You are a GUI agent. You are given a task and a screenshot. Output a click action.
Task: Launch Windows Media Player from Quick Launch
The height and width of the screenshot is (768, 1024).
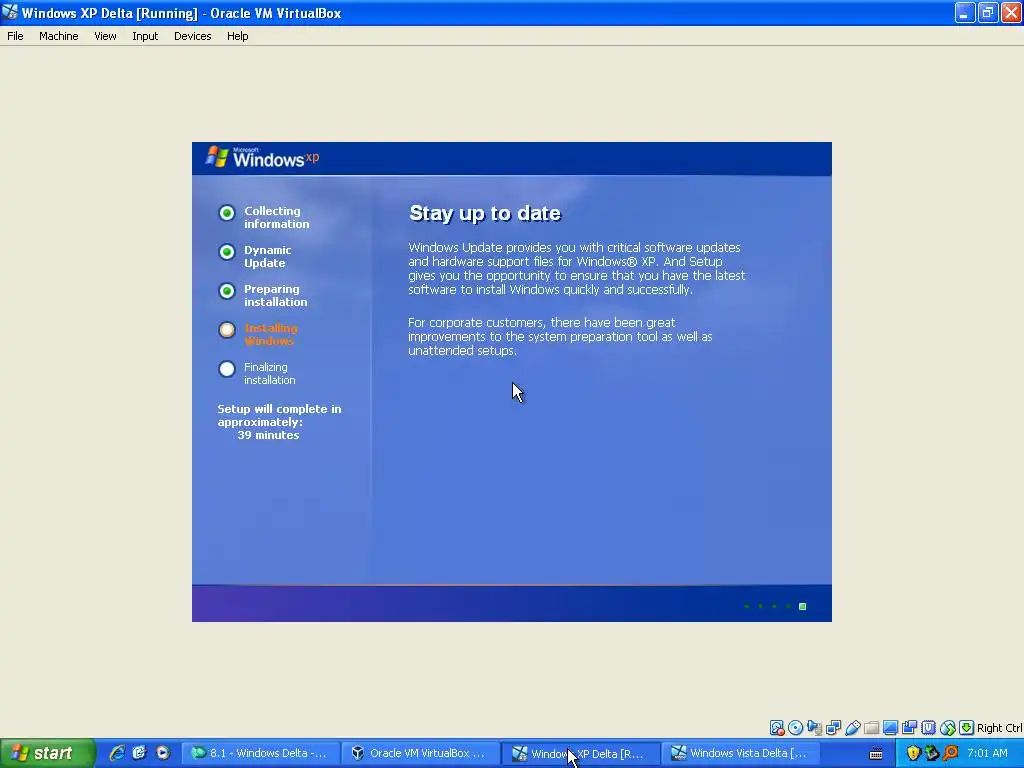163,753
